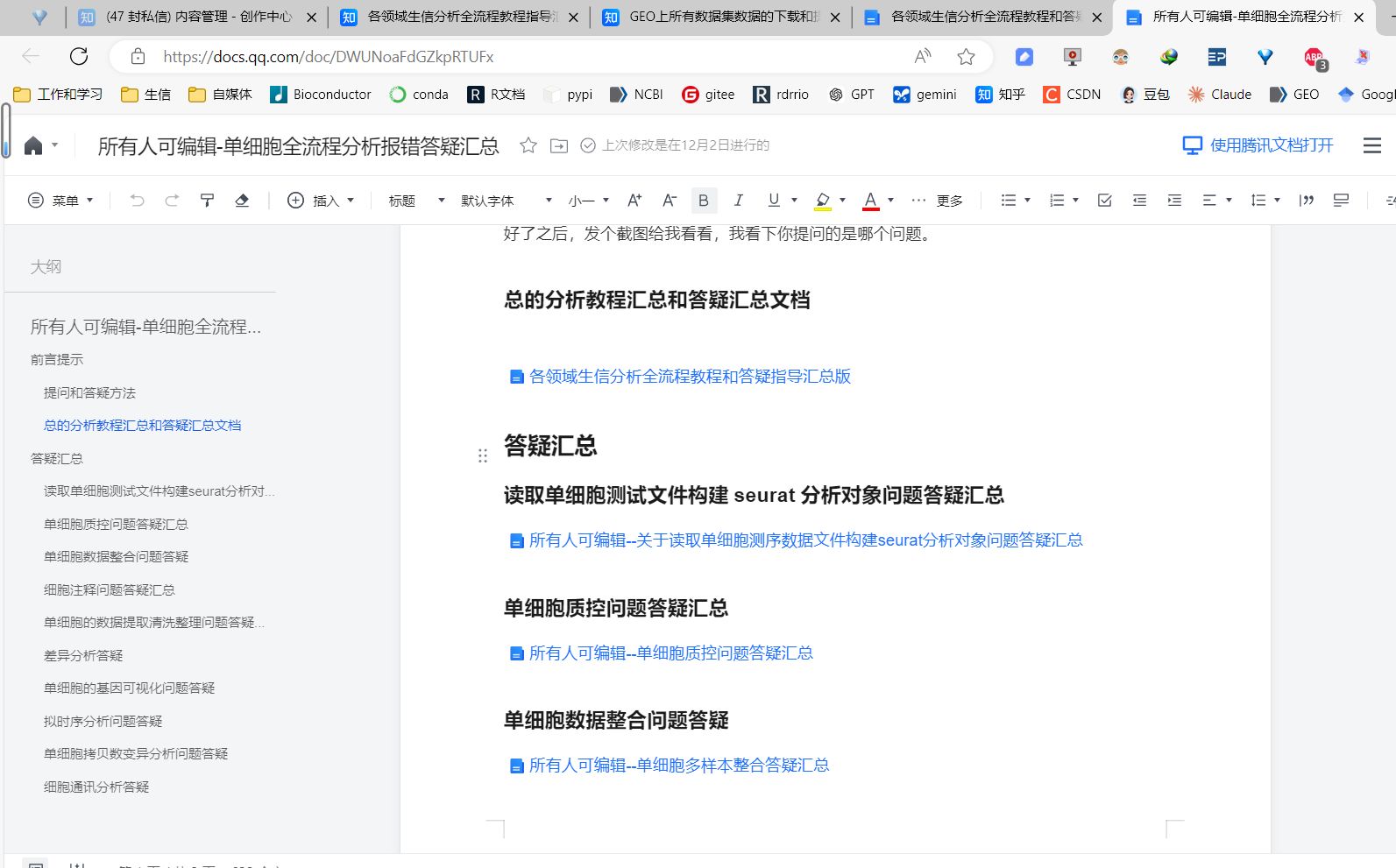Open link 所有人可编辑--单细胞质控问题答疑汇总

pyautogui.click(x=671, y=653)
